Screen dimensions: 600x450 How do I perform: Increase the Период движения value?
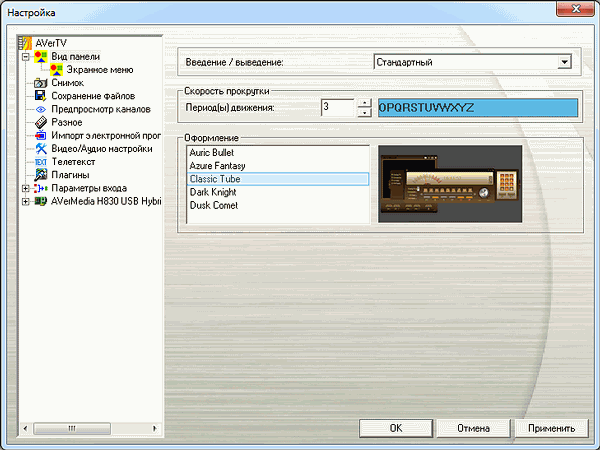coord(365,103)
